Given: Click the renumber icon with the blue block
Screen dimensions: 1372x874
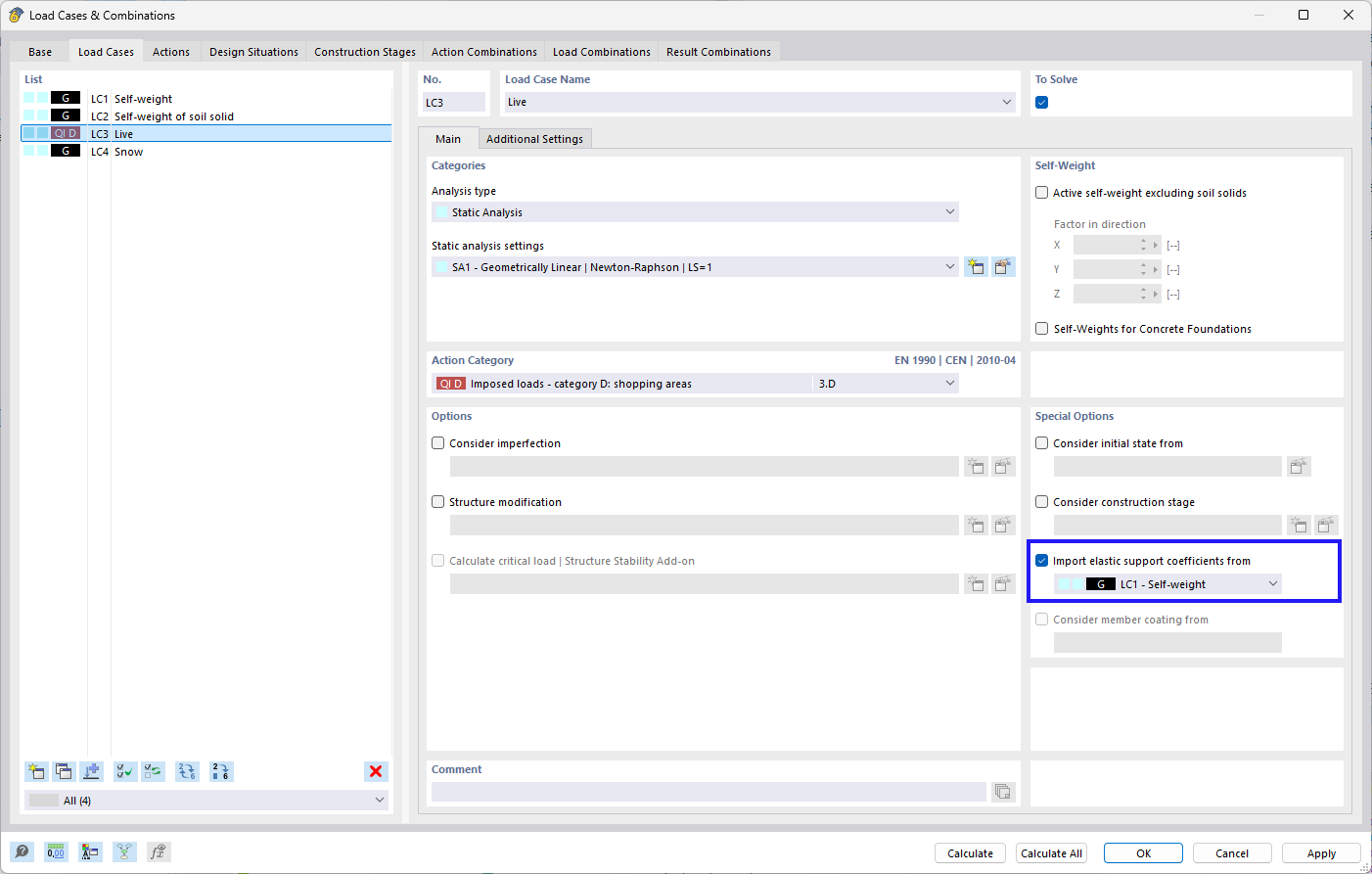Looking at the screenshot, I should pos(221,771).
